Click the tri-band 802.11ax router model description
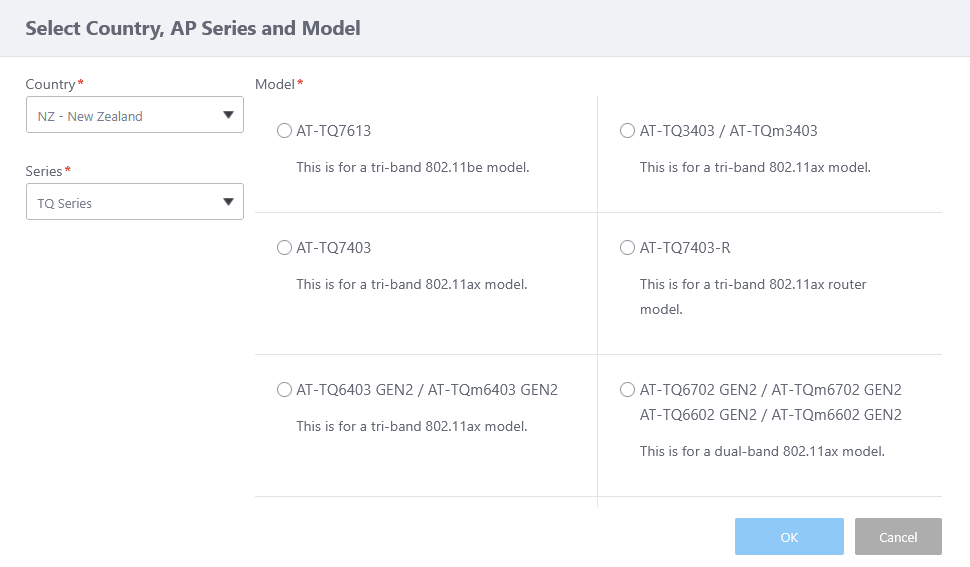This screenshot has width=970, height=567. (752, 296)
